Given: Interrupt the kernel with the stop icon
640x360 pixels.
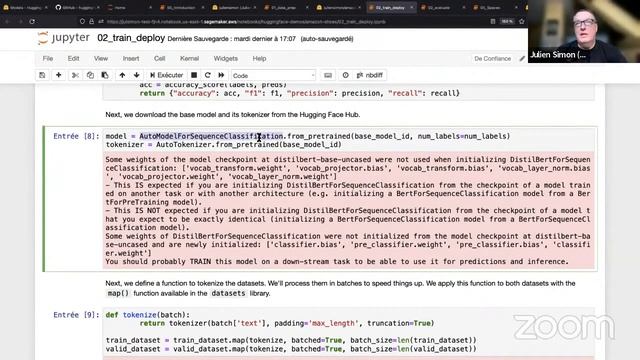Looking at the screenshot, I should 194,75.
